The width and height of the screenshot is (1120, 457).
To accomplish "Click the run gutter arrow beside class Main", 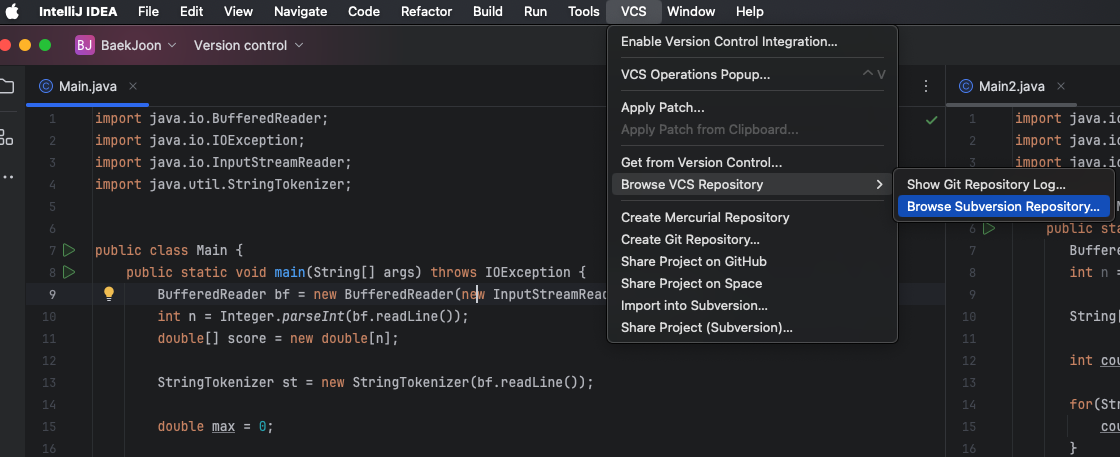I will coord(69,250).
